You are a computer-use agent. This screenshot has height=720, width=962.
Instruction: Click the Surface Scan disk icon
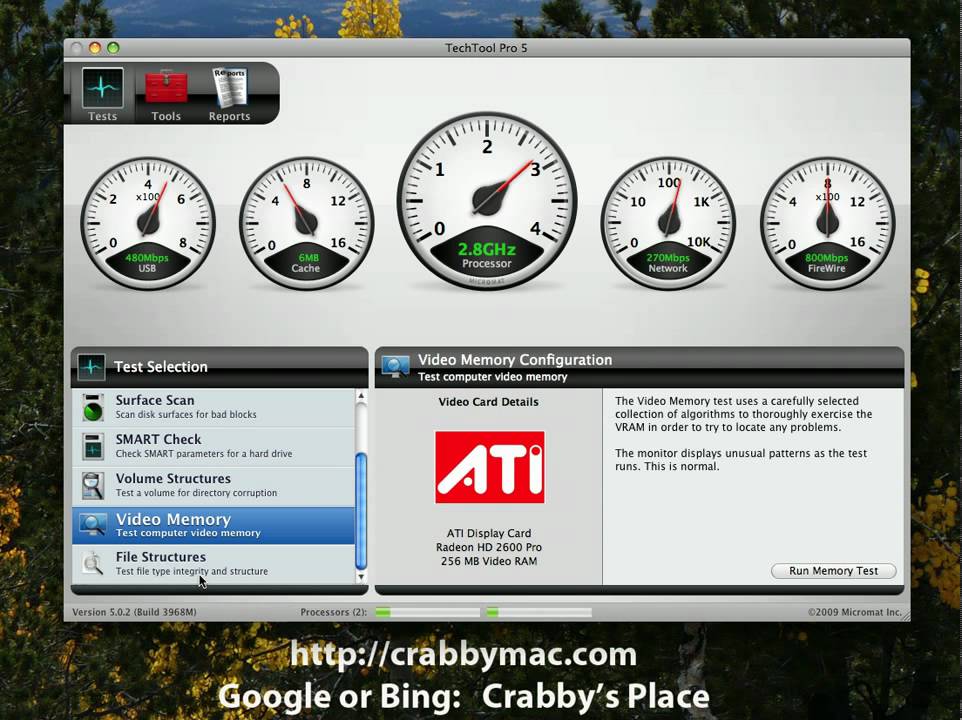[x=93, y=408]
